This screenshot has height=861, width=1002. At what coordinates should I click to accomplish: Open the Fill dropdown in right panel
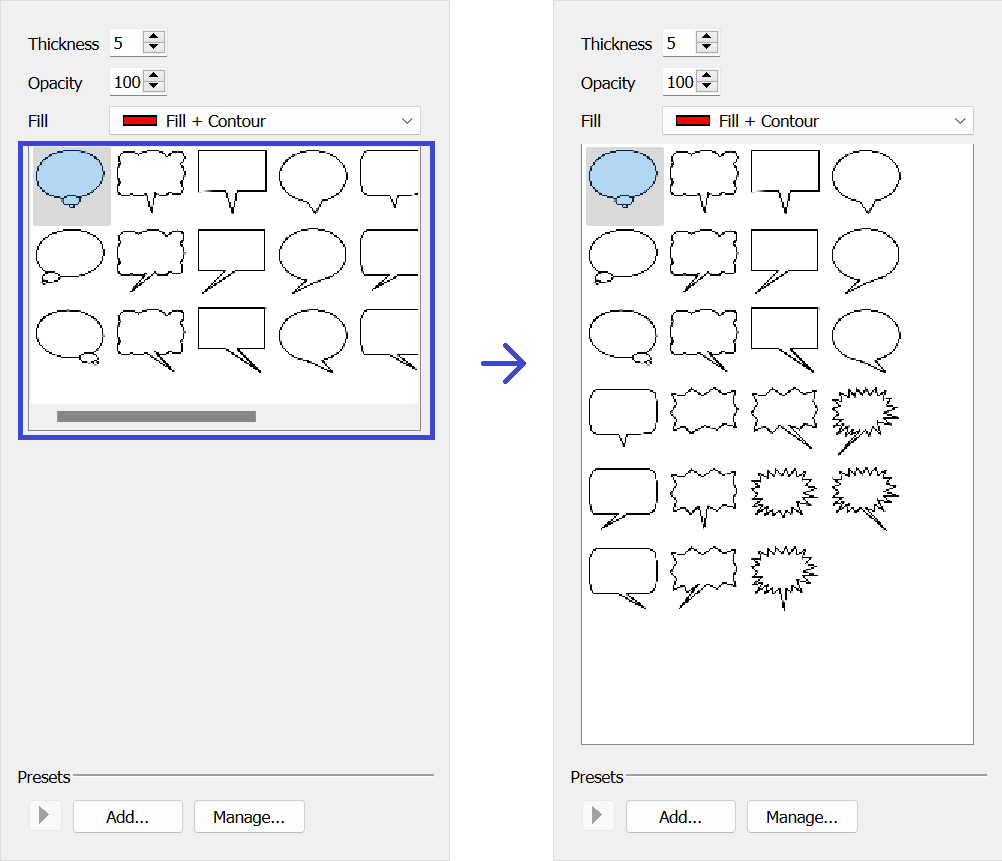click(x=818, y=121)
